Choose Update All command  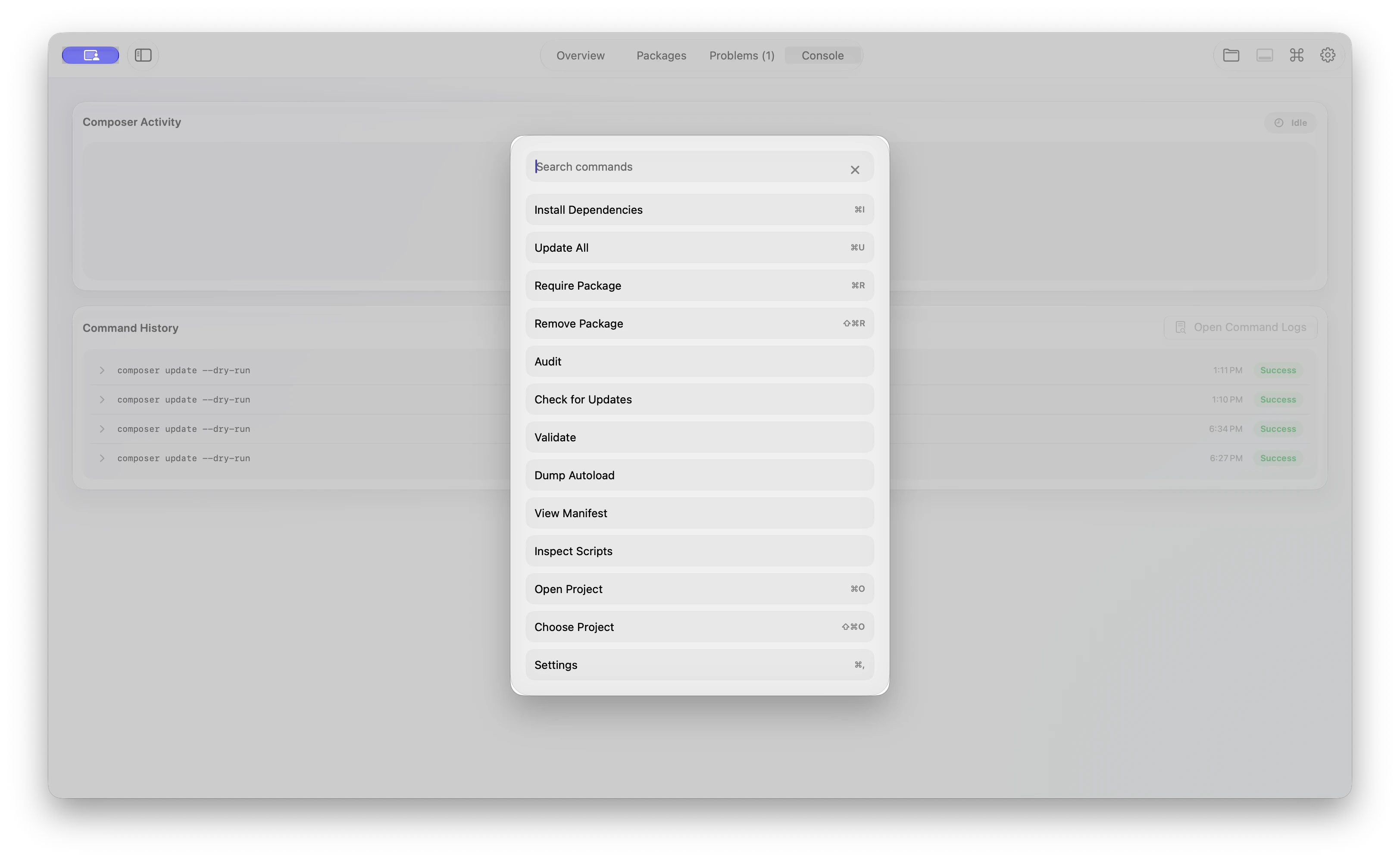click(700, 247)
